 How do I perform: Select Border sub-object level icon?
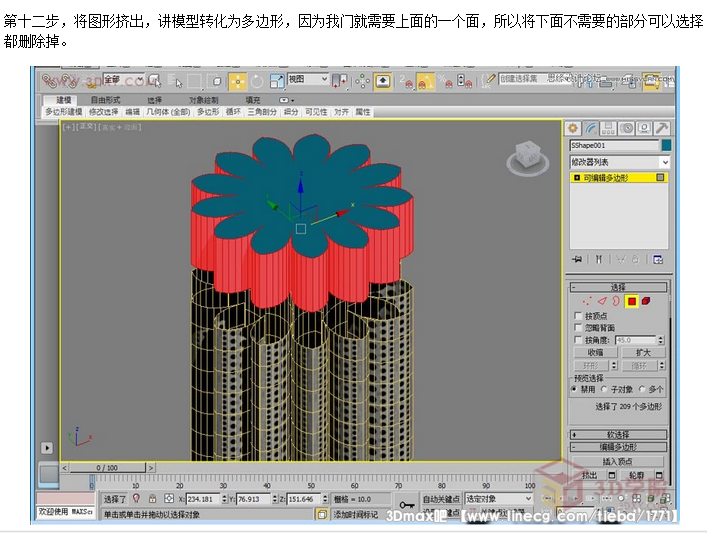point(616,301)
